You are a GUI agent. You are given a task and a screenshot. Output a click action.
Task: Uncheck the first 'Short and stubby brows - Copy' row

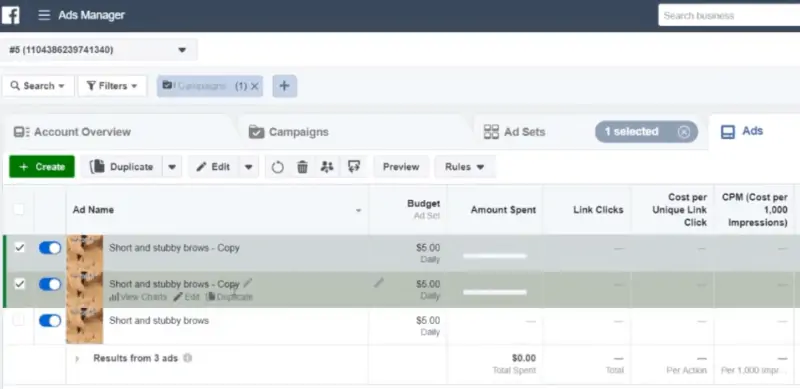tap(19, 248)
